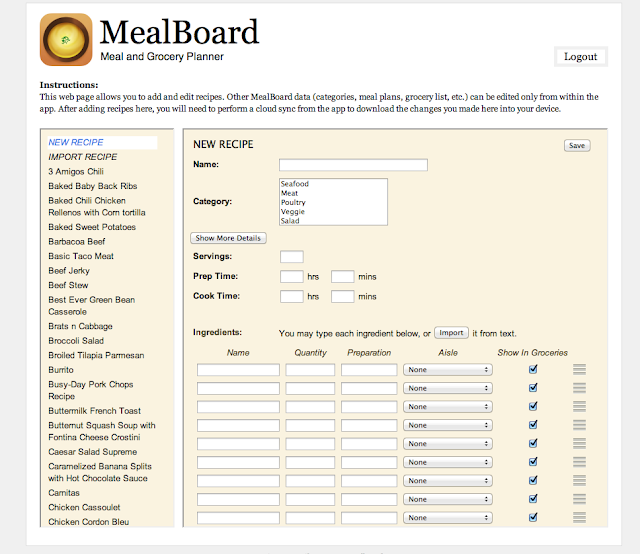Uncheck Show In Groceries for second ingredient
This screenshot has height=554, width=640.
[x=533, y=387]
